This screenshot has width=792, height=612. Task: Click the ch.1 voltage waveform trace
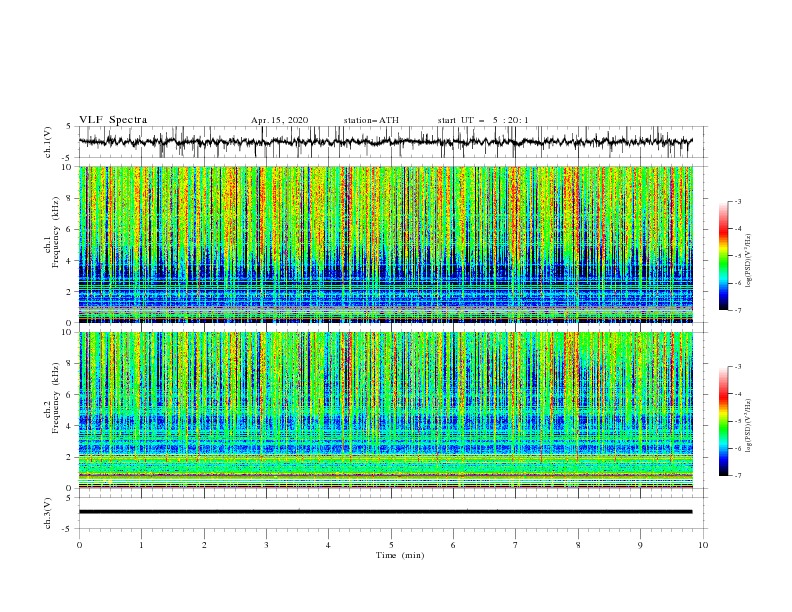[x=385, y=141]
